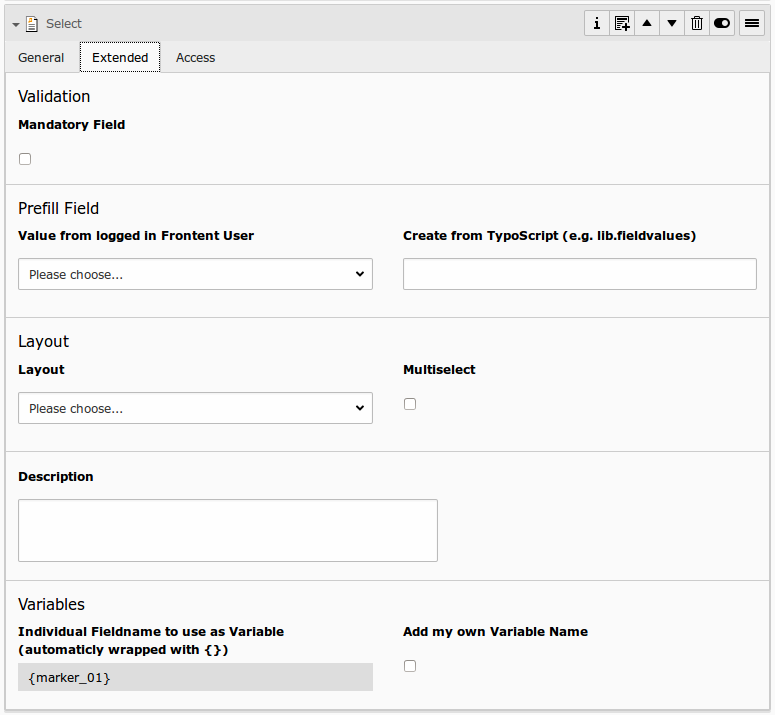This screenshot has height=715, width=775.
Task: Delete the Select record with trash icon
Action: pos(697,23)
